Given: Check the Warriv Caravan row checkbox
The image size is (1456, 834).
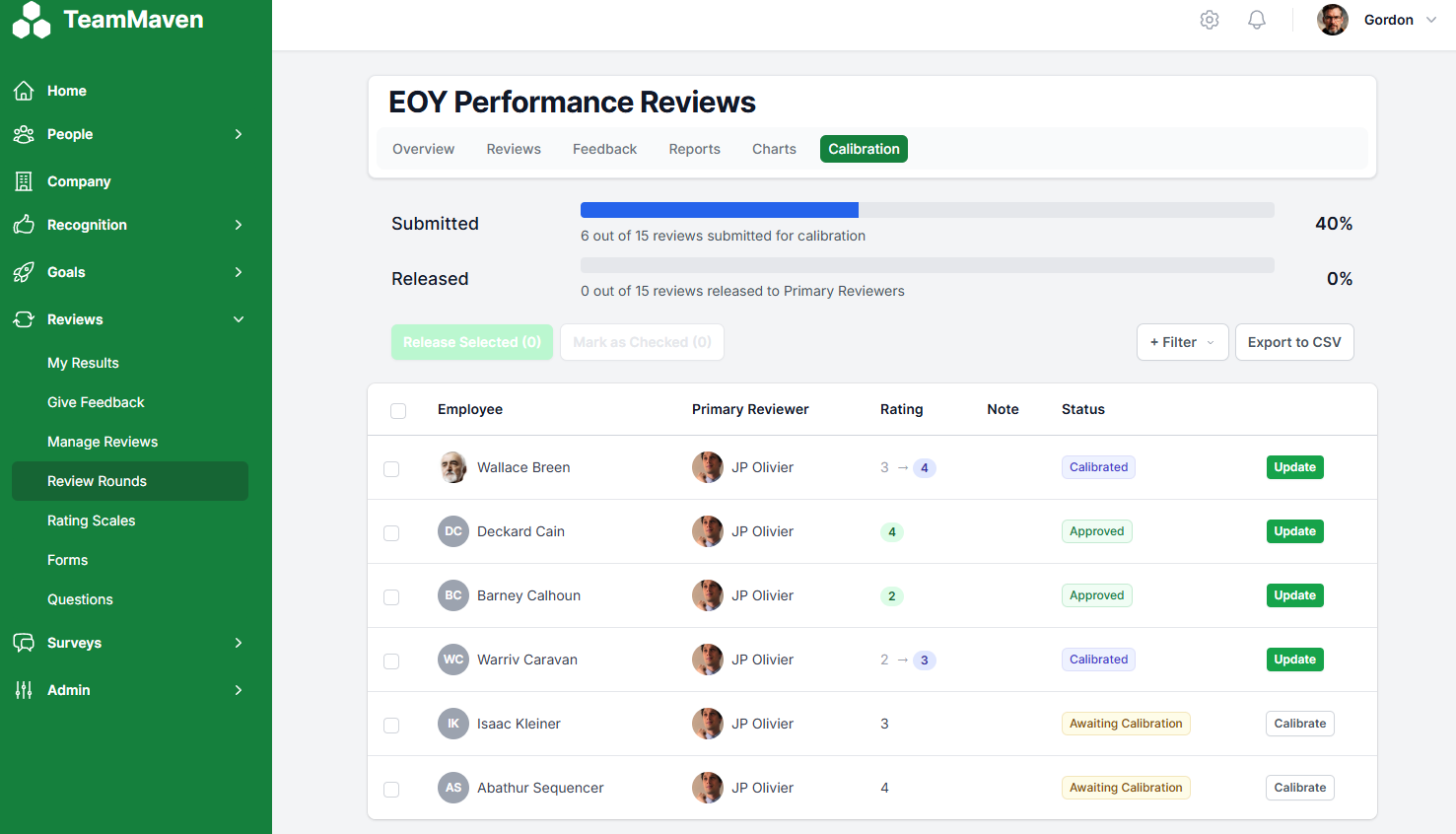Looking at the screenshot, I should tap(391, 661).
